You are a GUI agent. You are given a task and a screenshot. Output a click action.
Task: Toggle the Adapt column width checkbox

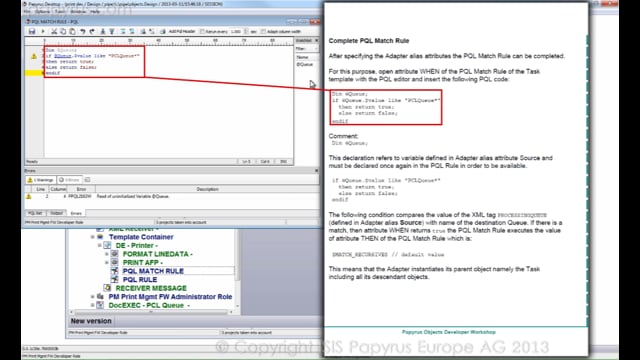[263, 31]
